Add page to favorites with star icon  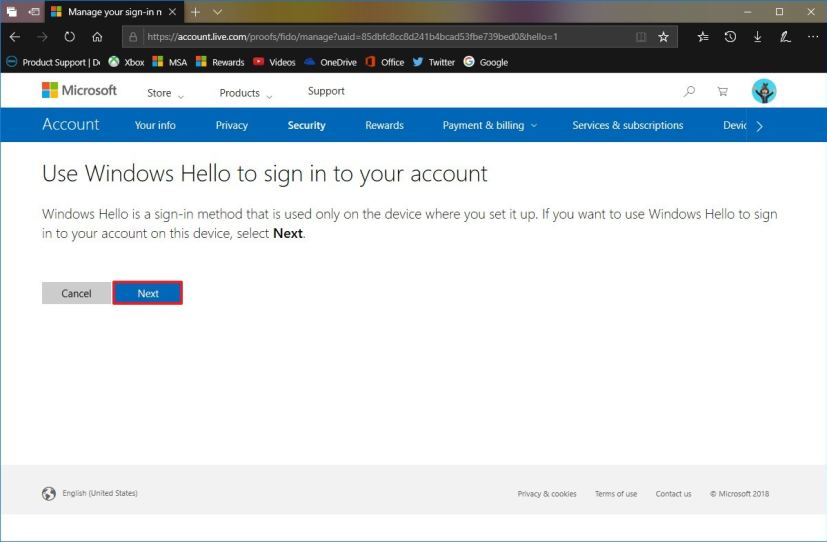pyautogui.click(x=663, y=37)
